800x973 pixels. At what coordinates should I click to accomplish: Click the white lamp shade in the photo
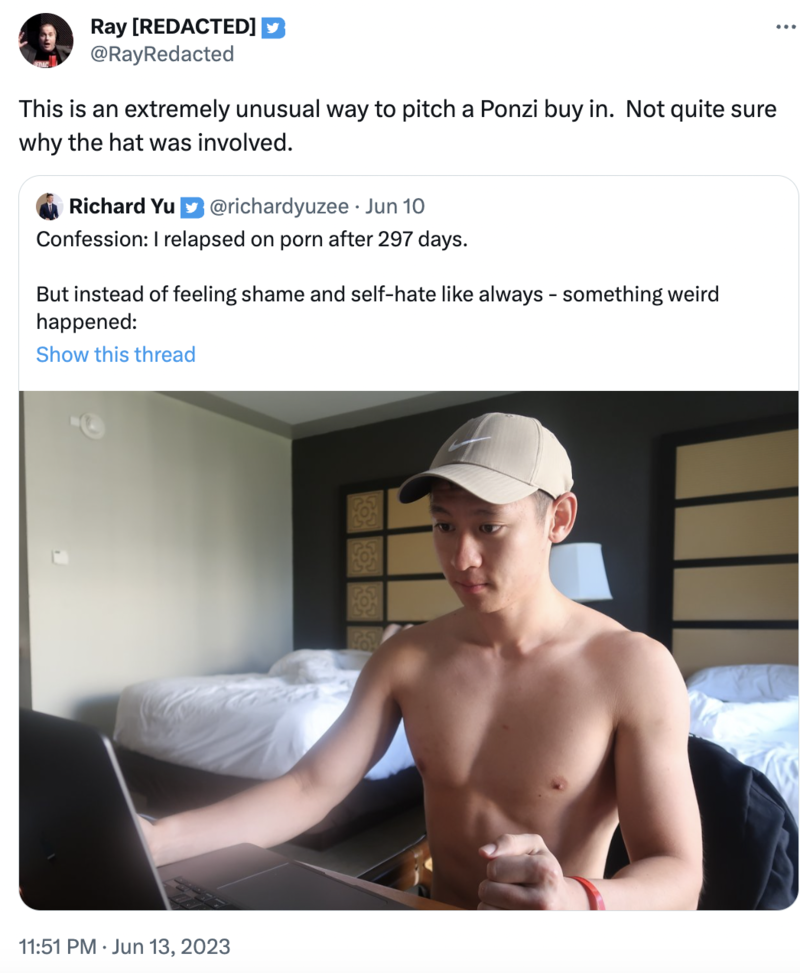pos(580,572)
